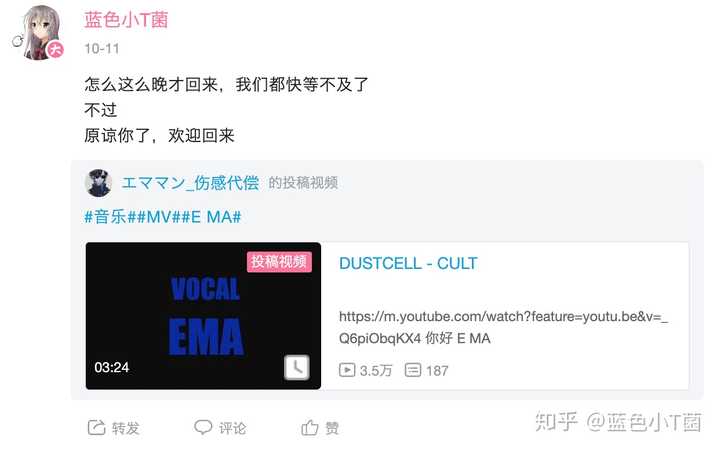Like the post with thumbs-up icon
The image size is (720, 451).
tap(309, 427)
